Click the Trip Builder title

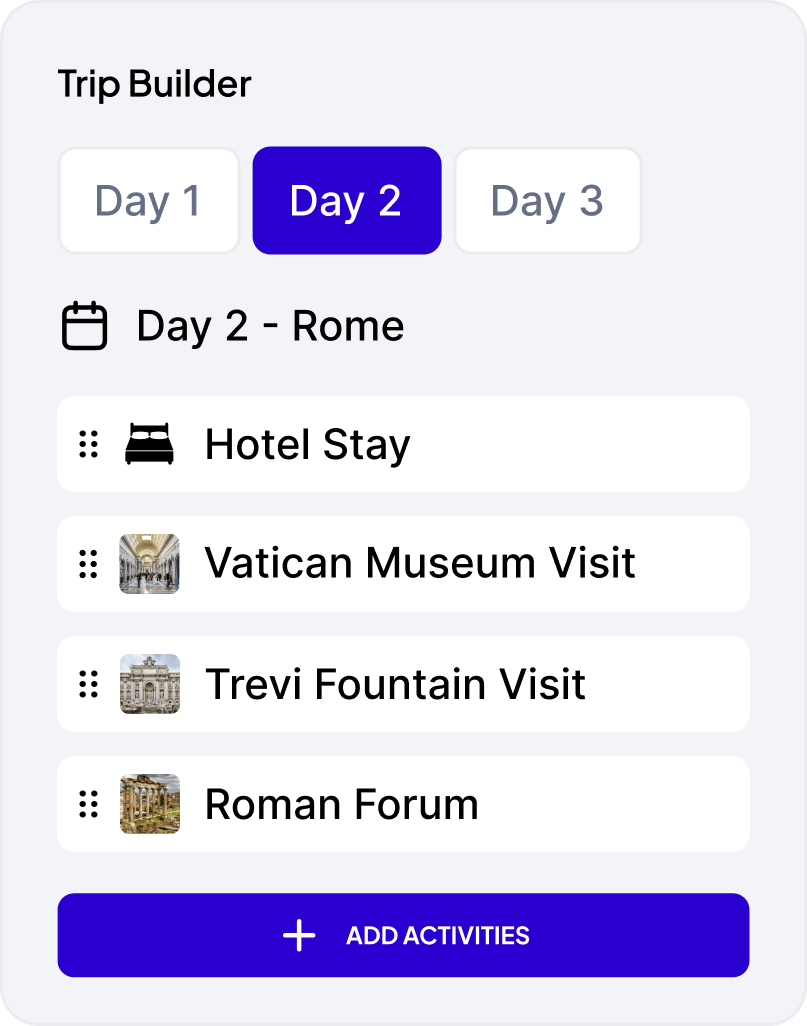(x=154, y=84)
